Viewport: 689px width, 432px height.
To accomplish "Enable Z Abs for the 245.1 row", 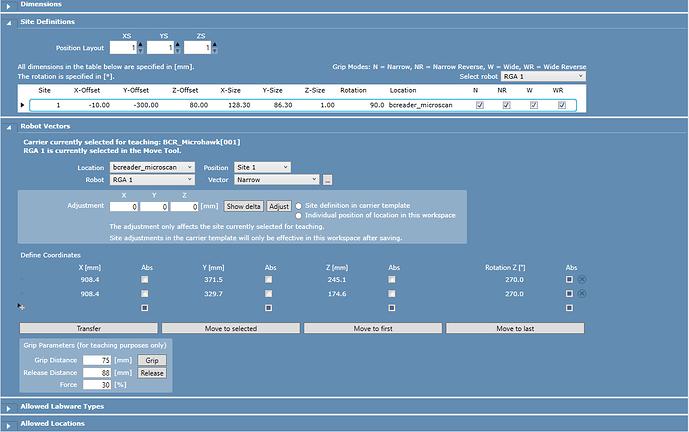I will [x=392, y=280].
